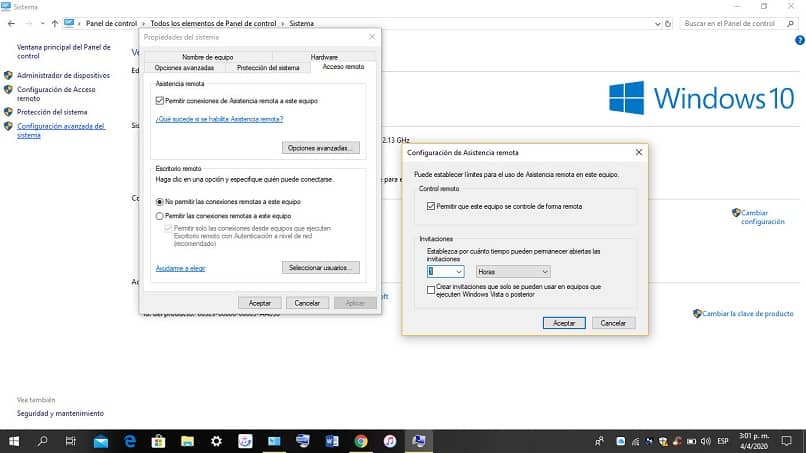
Task: Click Opciones avanzadas button in Asistencia remota
Action: click(321, 148)
